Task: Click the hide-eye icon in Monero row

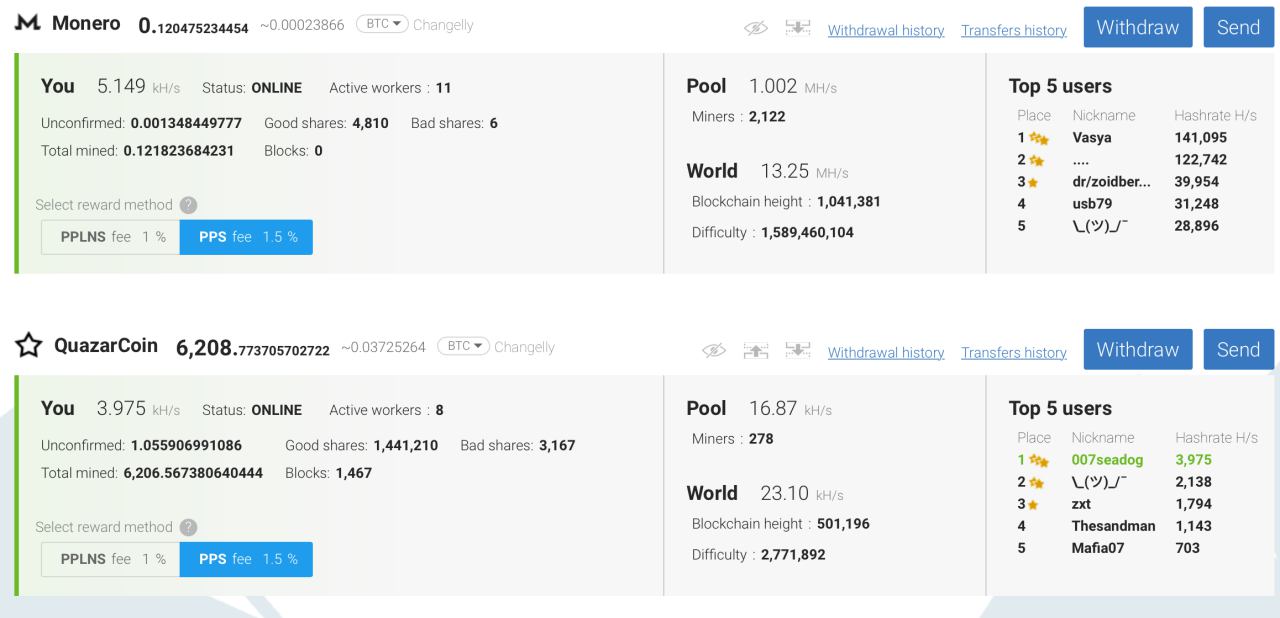Action: point(759,30)
